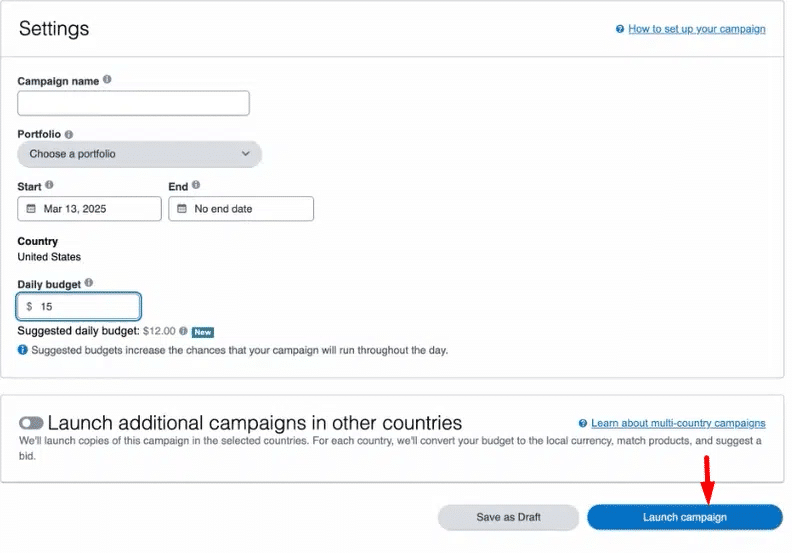This screenshot has height=553, width=792.
Task: Click the info icon beside End
Action: [196, 185]
